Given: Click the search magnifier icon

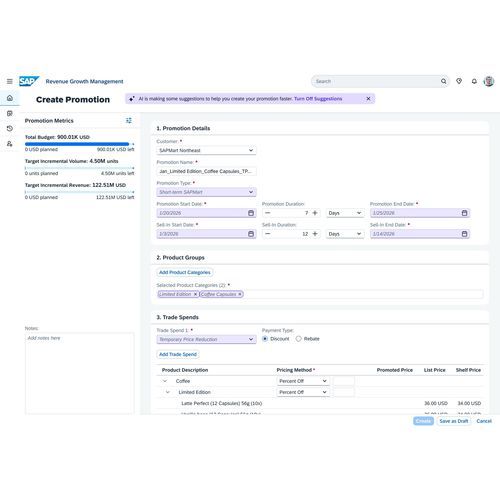Looking at the screenshot, I should click(444, 81).
